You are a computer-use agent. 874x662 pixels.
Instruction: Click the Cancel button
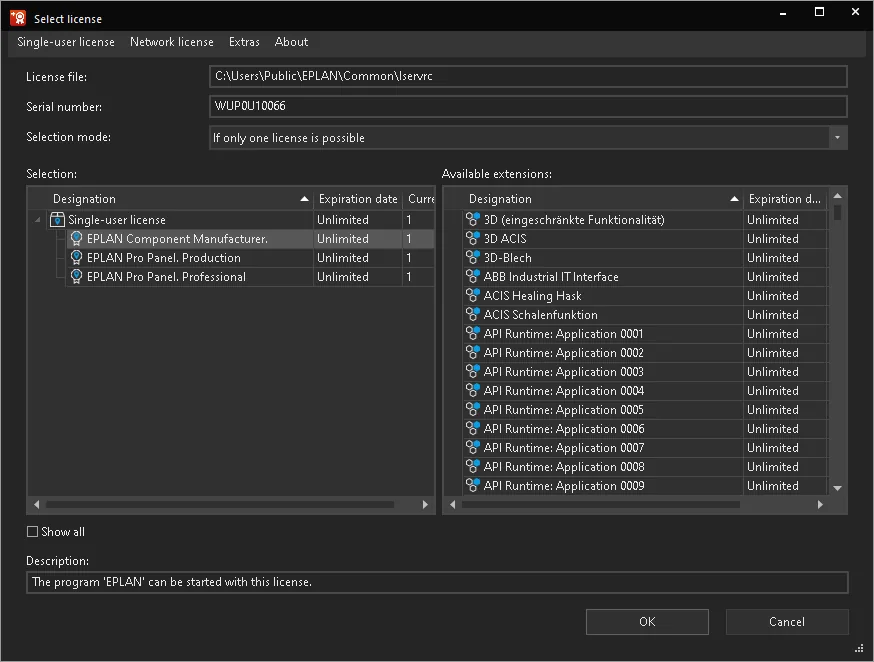[x=786, y=621]
